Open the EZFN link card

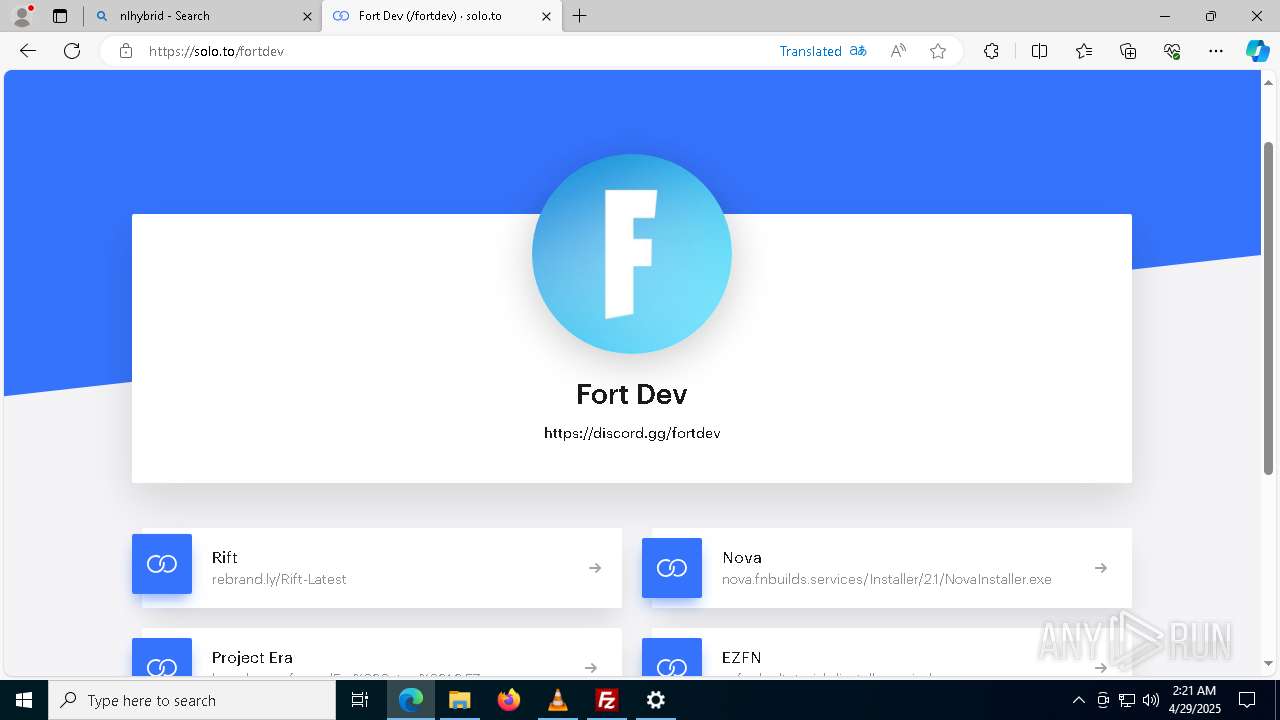coord(887,653)
